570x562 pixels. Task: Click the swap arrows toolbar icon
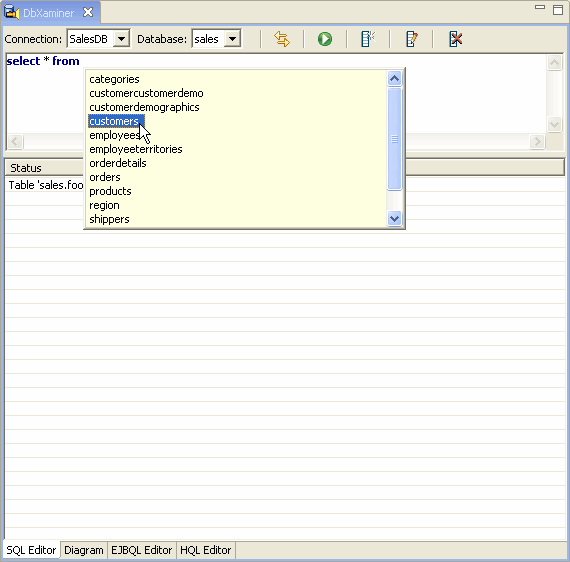pyautogui.click(x=282, y=39)
